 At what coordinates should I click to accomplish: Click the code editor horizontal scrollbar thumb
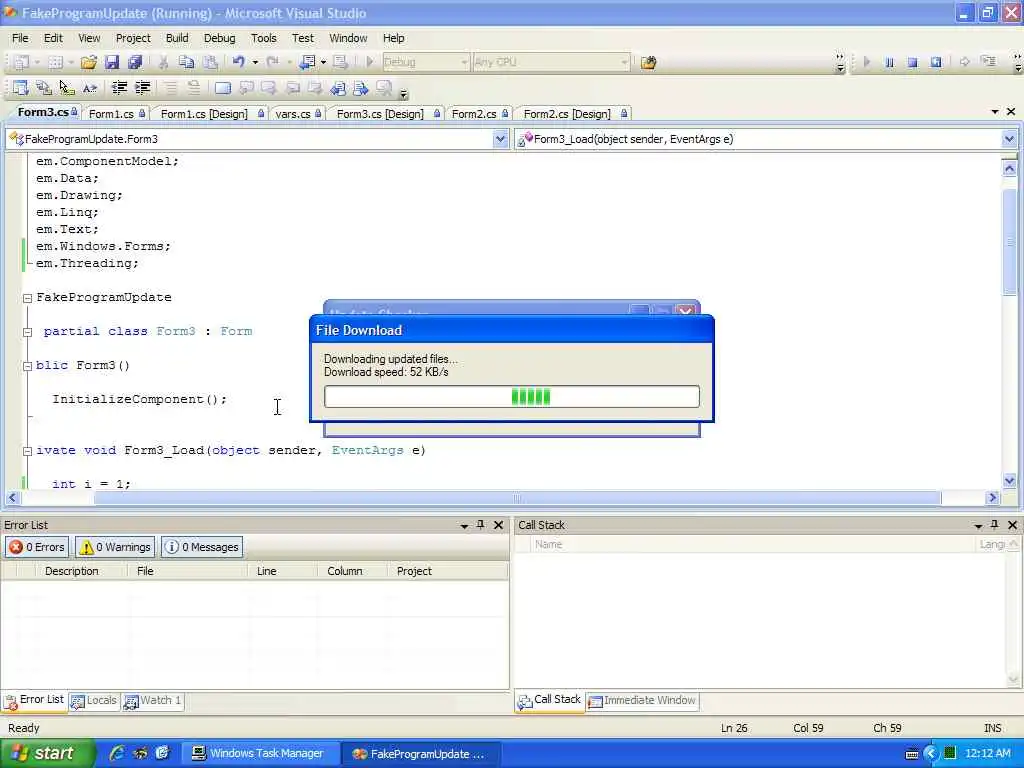click(517, 498)
